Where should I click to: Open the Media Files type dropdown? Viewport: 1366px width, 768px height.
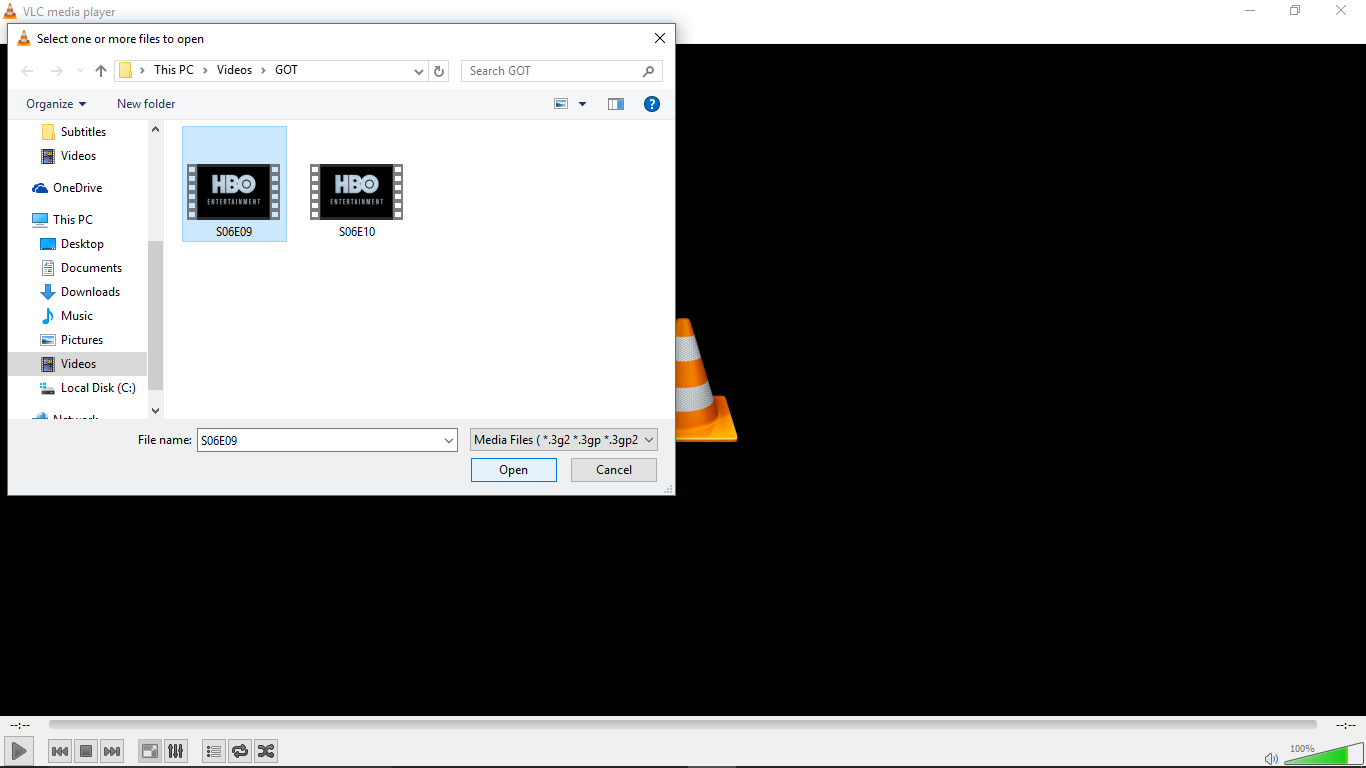click(x=564, y=440)
